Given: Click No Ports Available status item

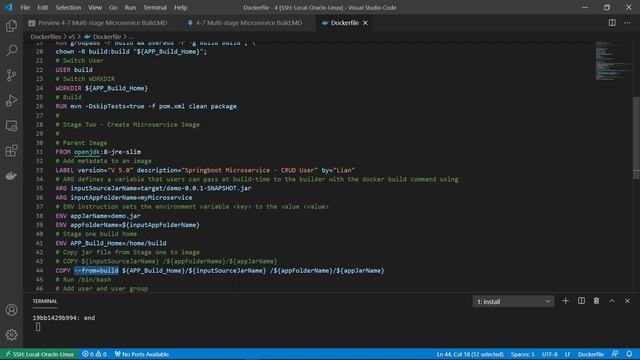Looking at the screenshot, I should tap(142, 354).
